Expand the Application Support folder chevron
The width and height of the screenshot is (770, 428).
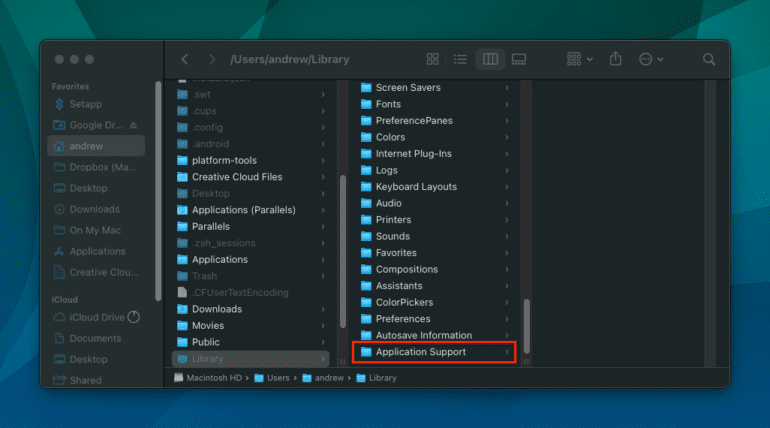point(507,352)
